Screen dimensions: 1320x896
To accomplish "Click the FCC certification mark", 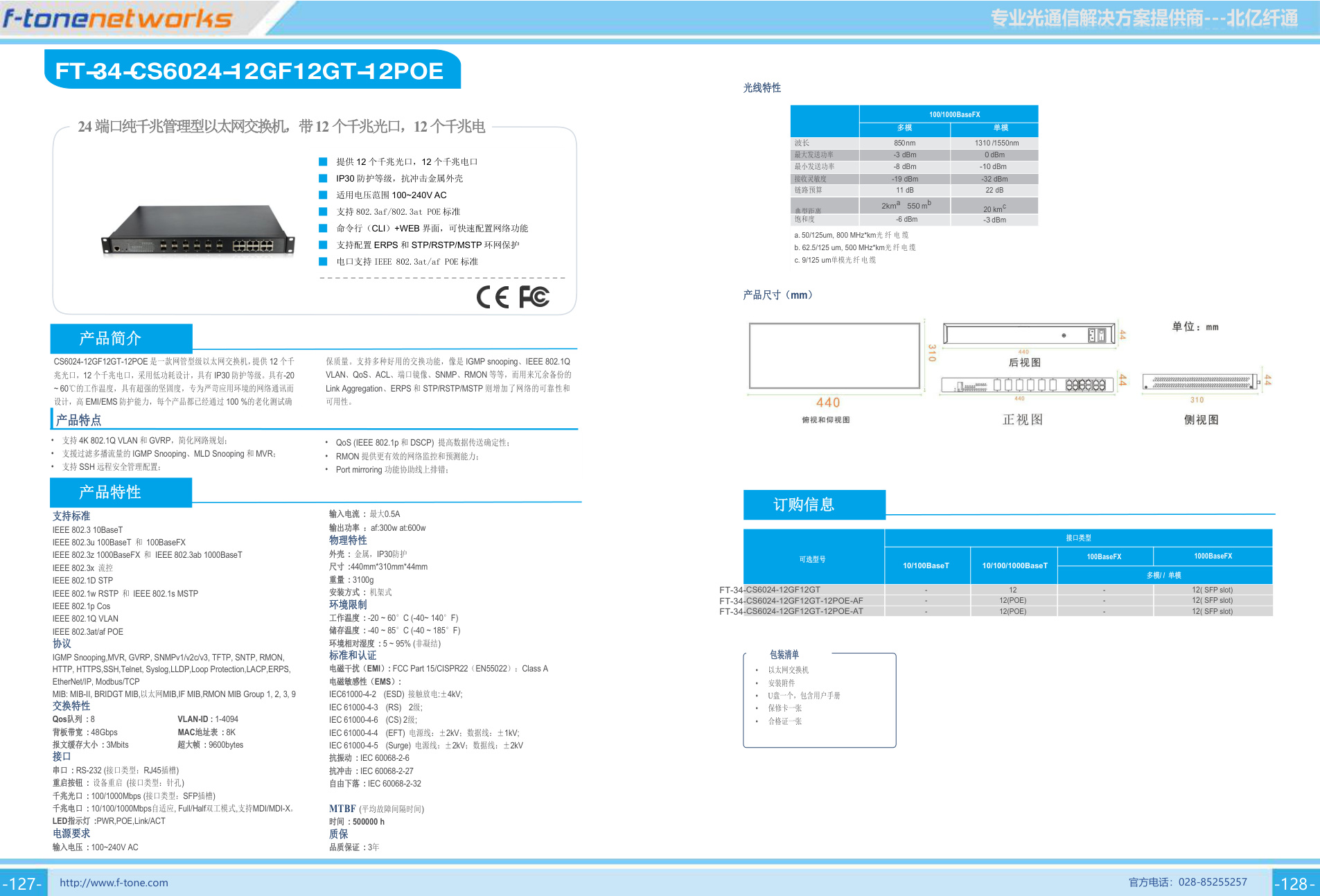I will pyautogui.click(x=534, y=297).
